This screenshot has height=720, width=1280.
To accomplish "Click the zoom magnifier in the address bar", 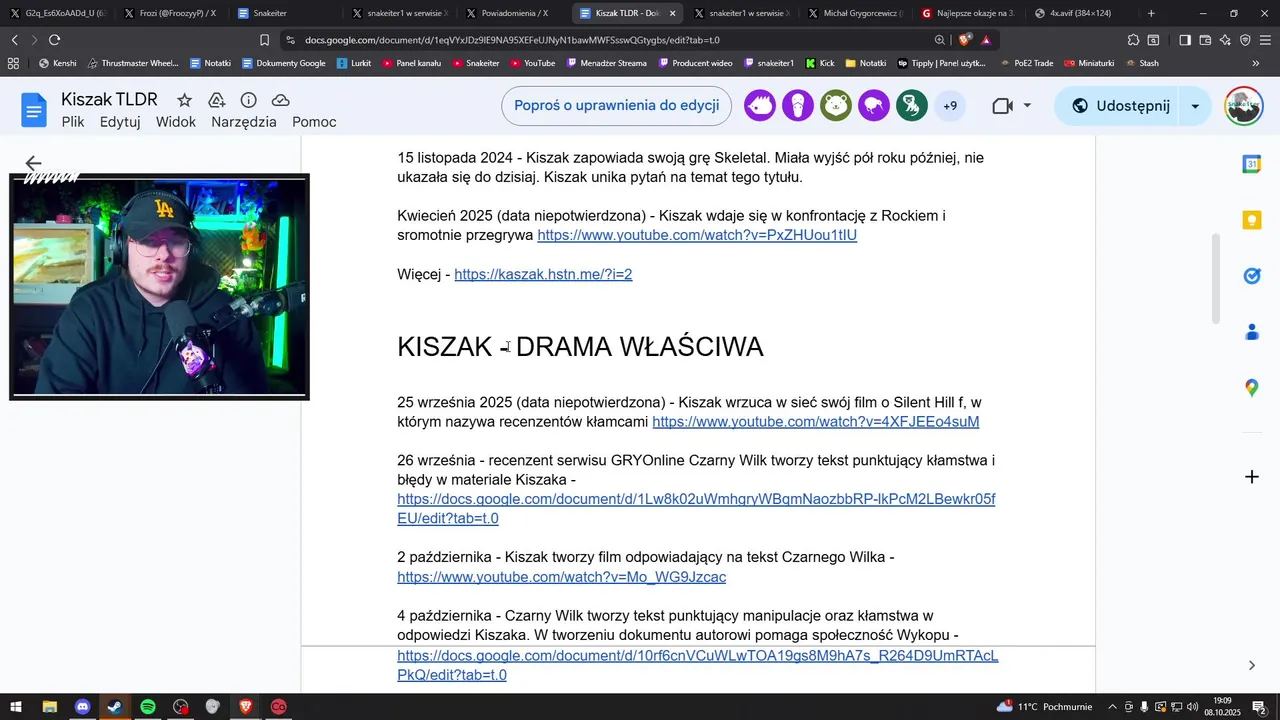I will [940, 40].
